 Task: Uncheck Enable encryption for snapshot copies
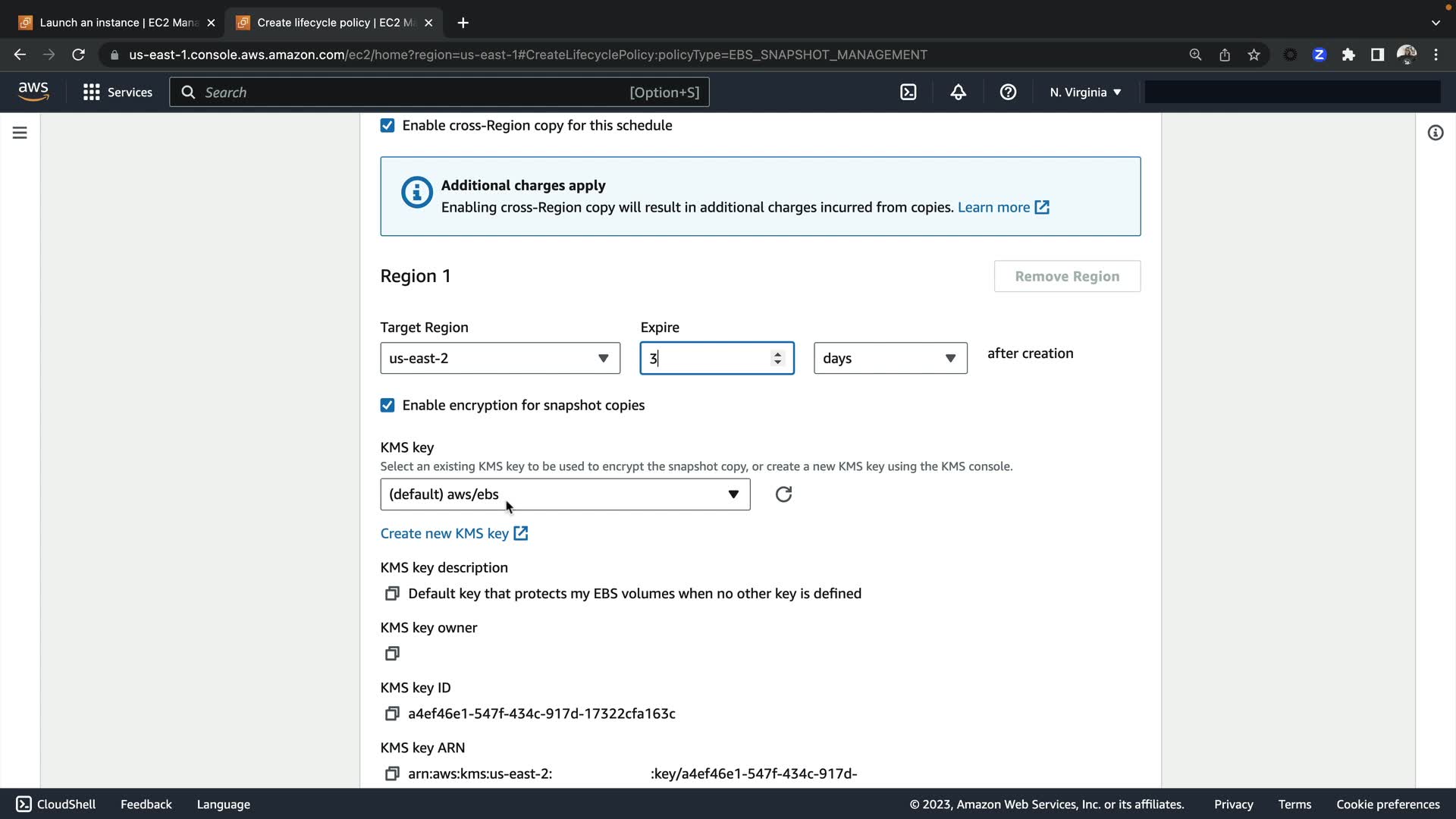(x=388, y=406)
